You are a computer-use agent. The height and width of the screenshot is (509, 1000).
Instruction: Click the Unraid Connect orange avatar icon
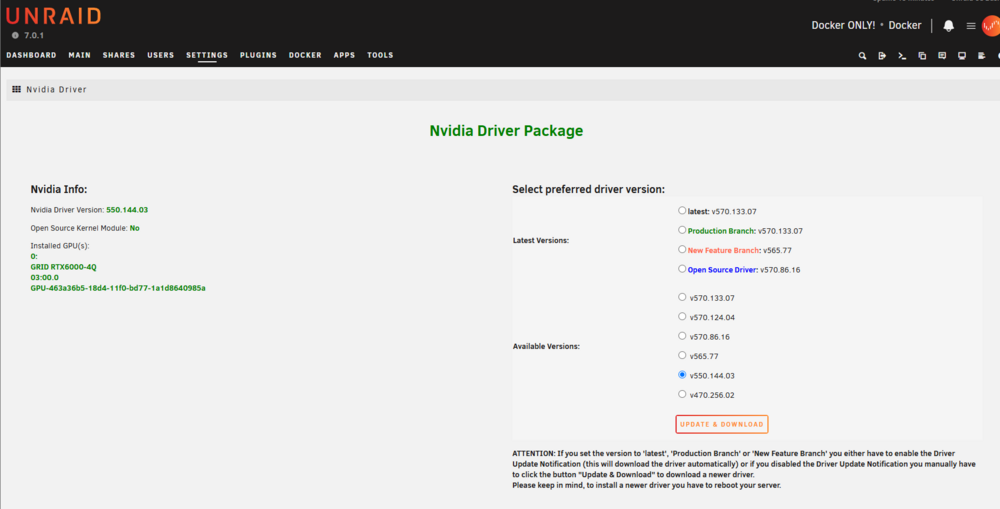991,26
